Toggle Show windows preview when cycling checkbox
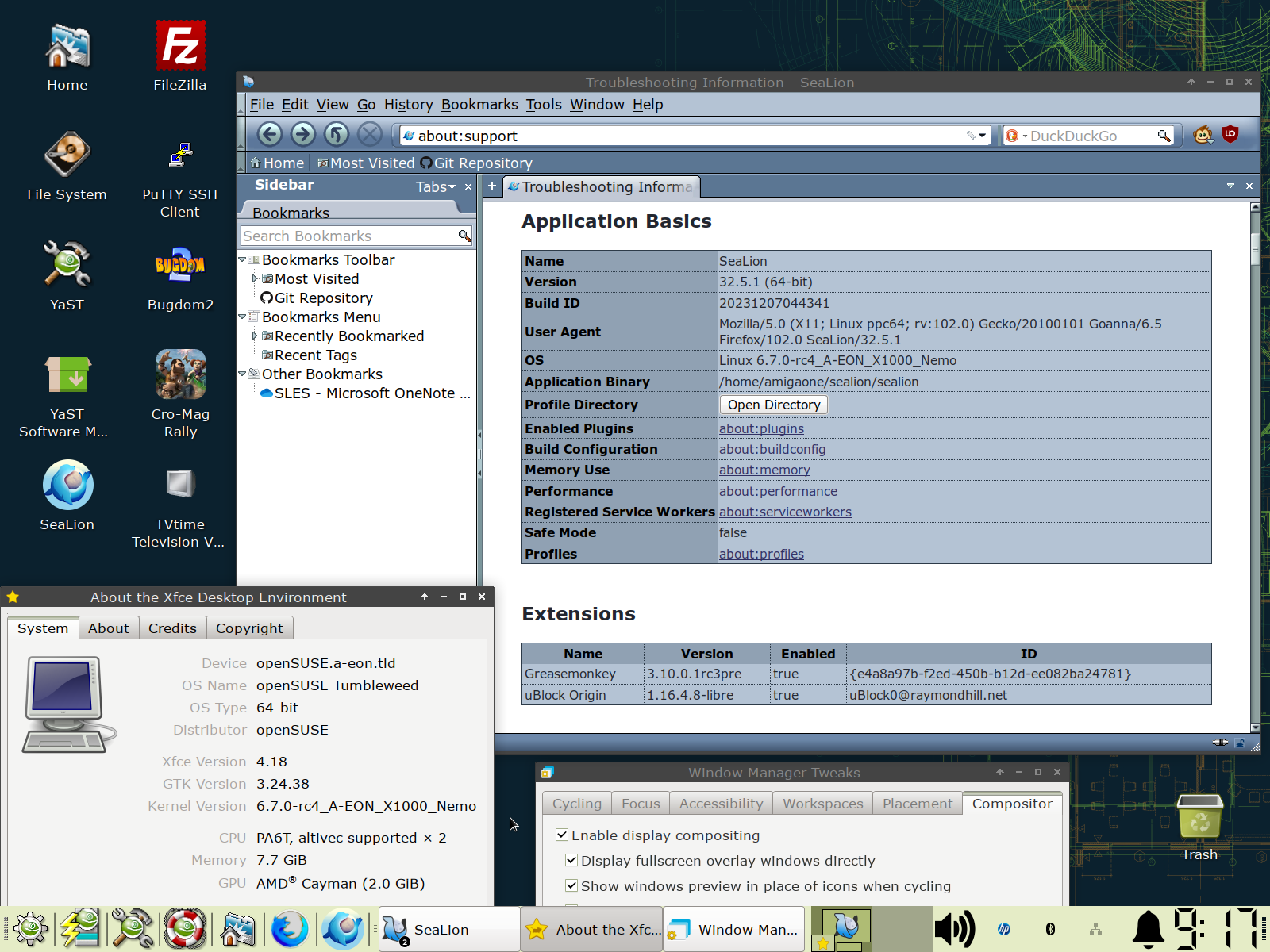 click(571, 885)
